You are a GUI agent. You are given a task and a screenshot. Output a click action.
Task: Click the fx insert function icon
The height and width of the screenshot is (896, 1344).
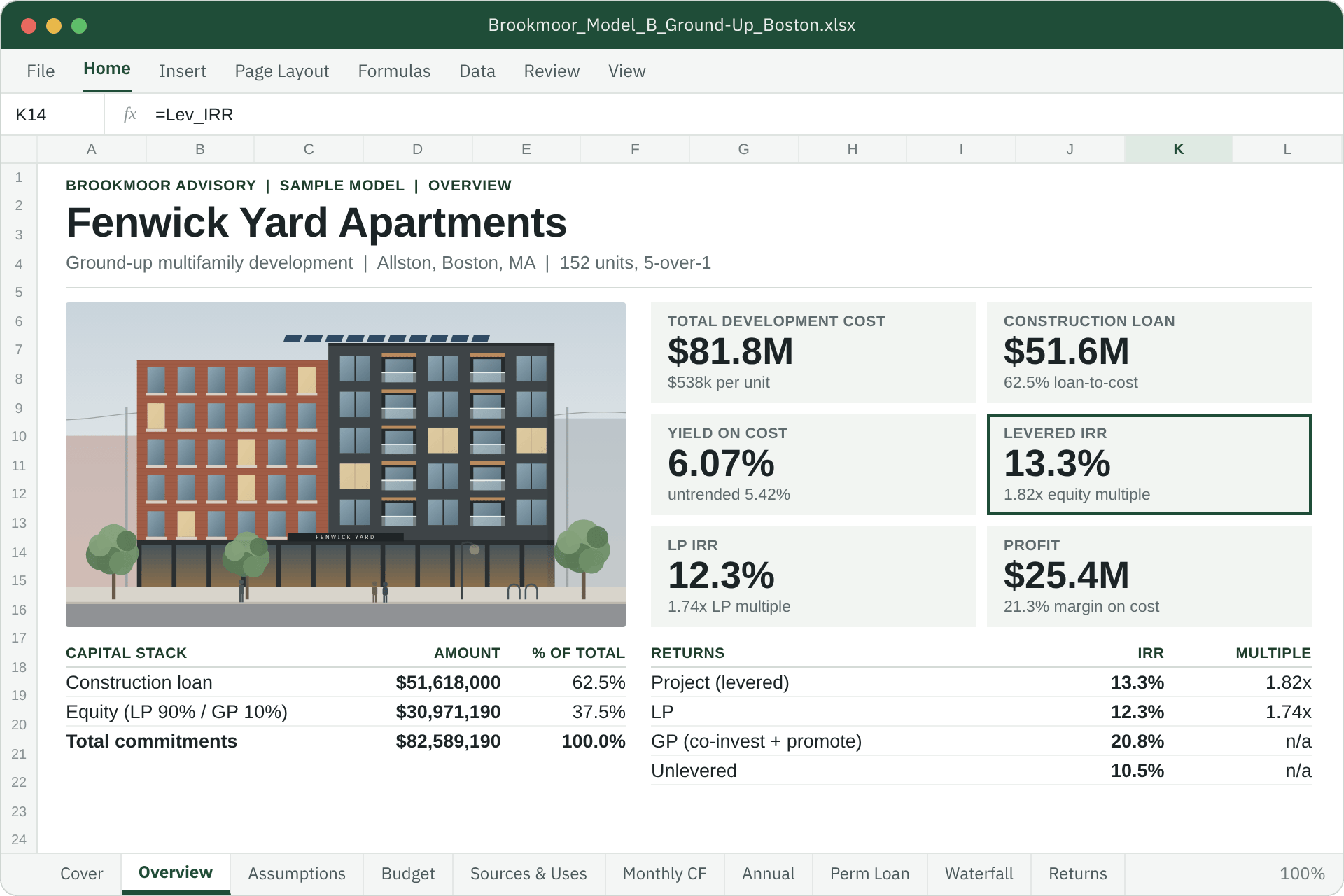130,114
